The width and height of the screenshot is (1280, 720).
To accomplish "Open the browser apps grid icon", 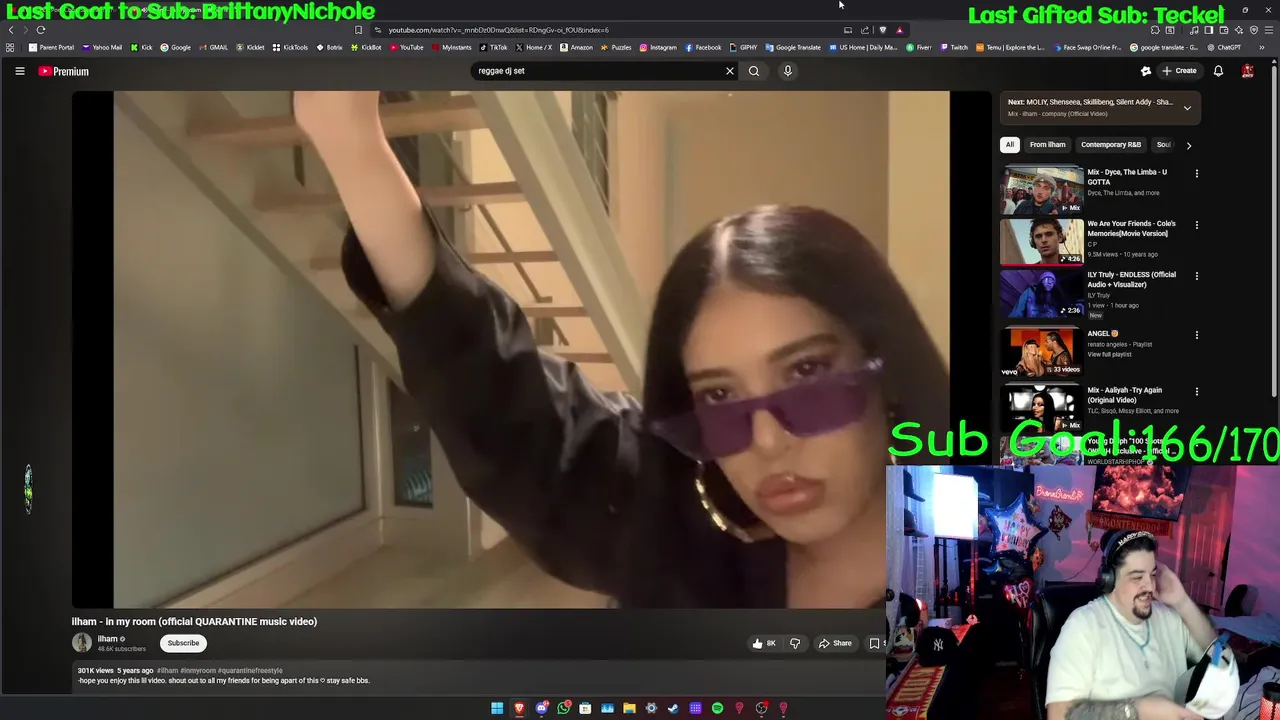I will [x=10, y=47].
